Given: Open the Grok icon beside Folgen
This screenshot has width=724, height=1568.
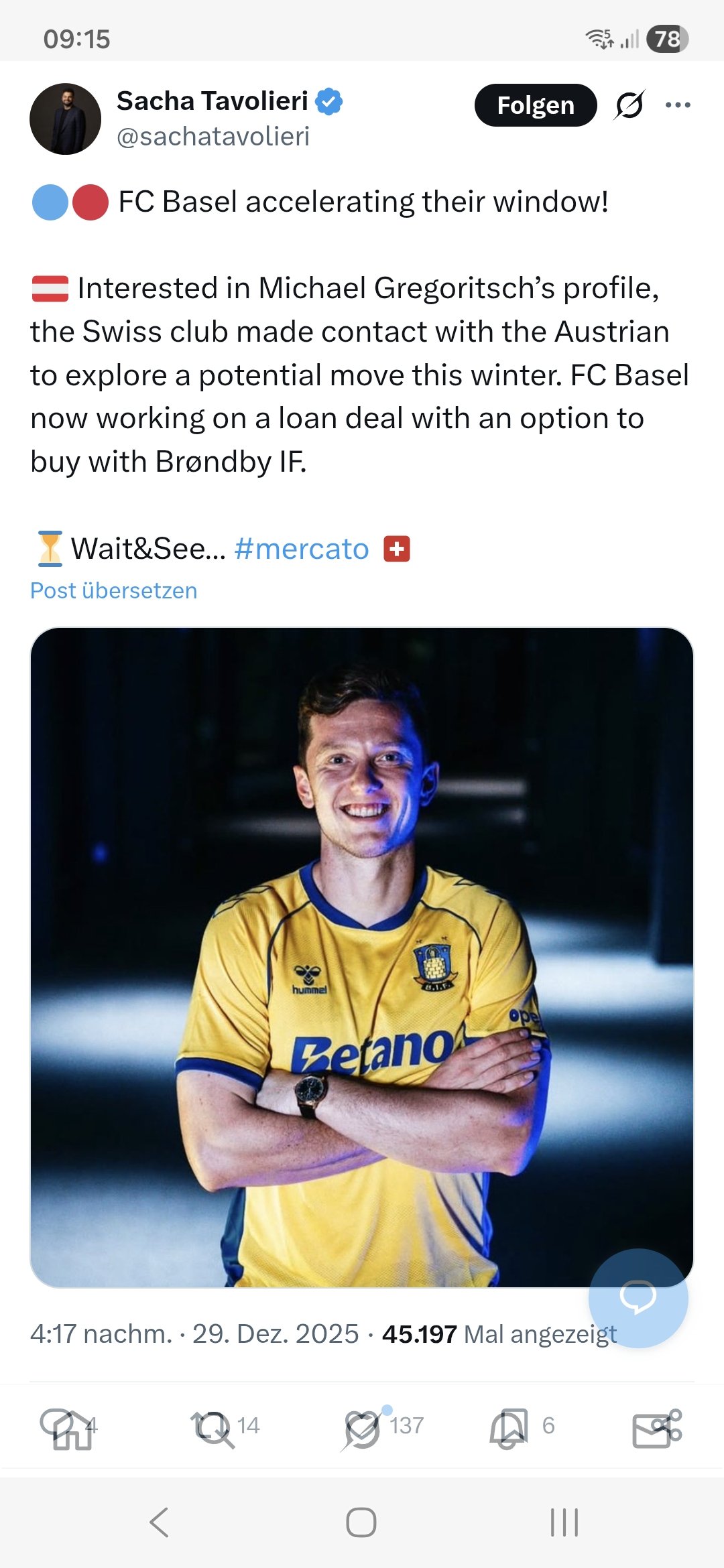Looking at the screenshot, I should coord(629,105).
